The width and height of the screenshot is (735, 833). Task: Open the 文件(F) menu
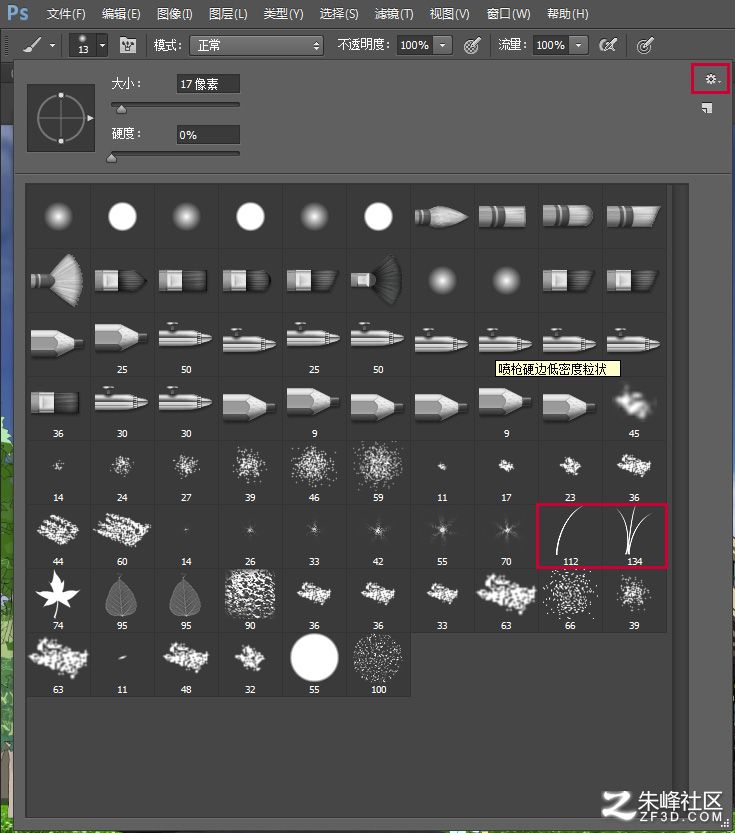point(66,14)
